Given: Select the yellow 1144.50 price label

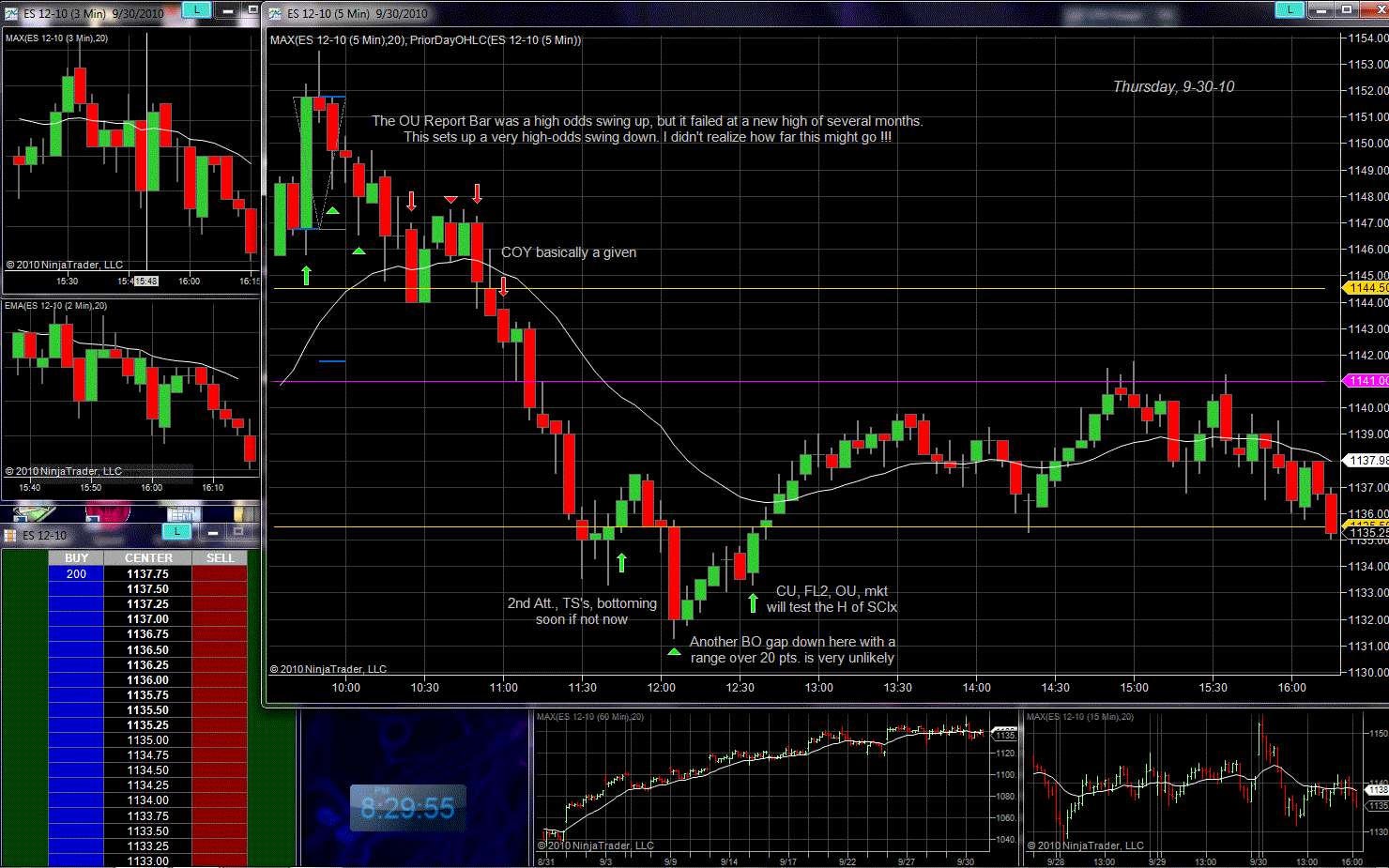Looking at the screenshot, I should [x=1366, y=288].
